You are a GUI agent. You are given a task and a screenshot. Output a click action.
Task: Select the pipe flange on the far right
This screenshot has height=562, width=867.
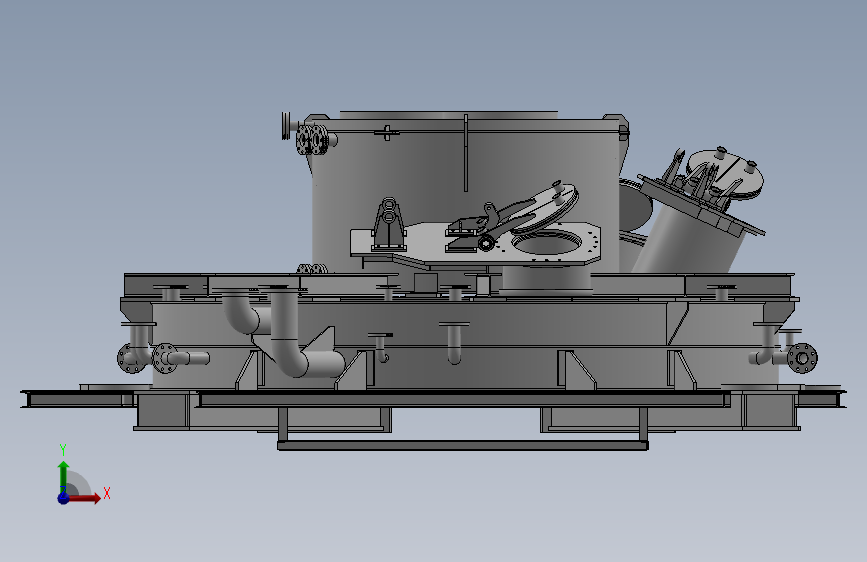click(802, 358)
